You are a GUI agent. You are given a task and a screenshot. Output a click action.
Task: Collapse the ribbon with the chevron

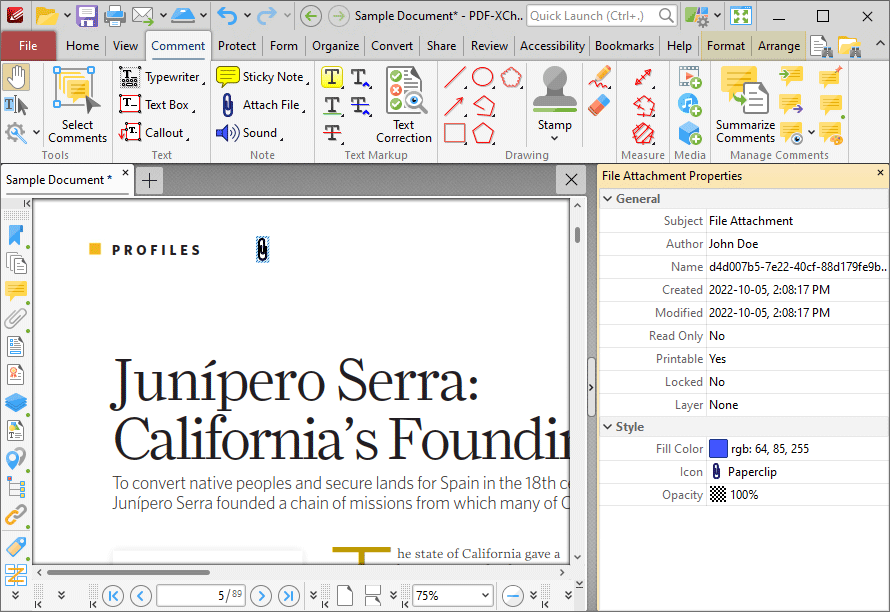click(880, 43)
